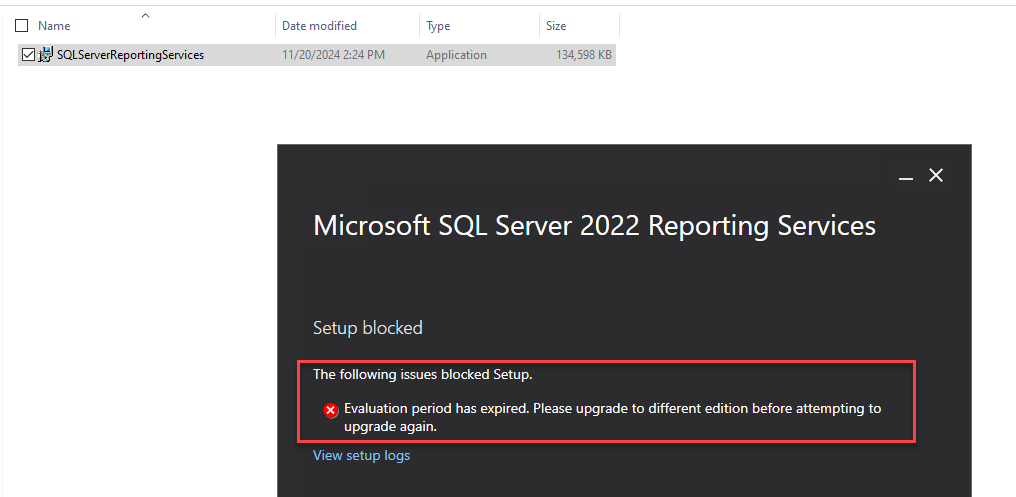Viewport: 1016px width, 497px height.
Task: Click the Type column header
Action: pos(439,26)
